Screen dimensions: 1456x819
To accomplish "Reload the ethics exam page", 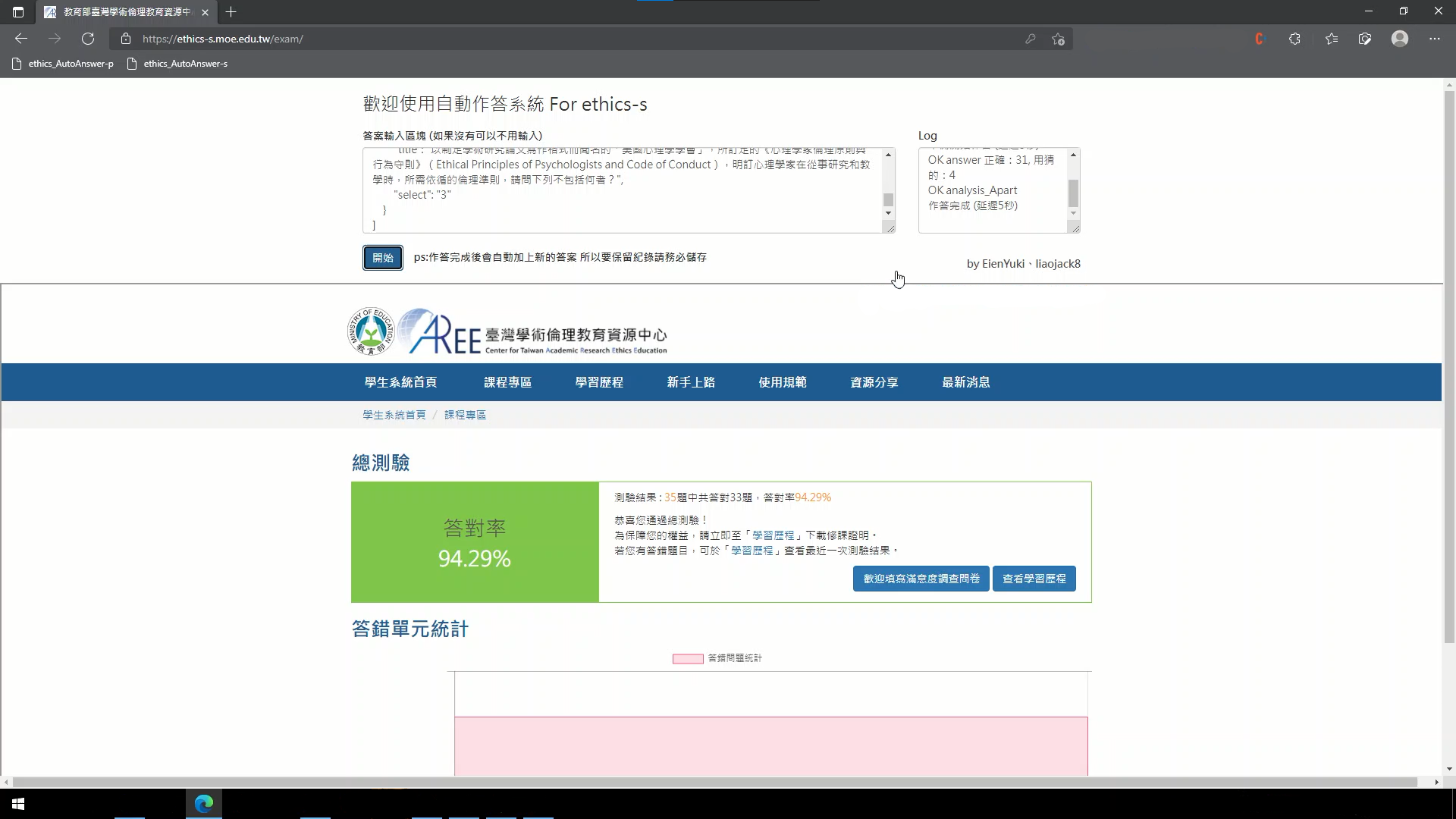I will 88,39.
